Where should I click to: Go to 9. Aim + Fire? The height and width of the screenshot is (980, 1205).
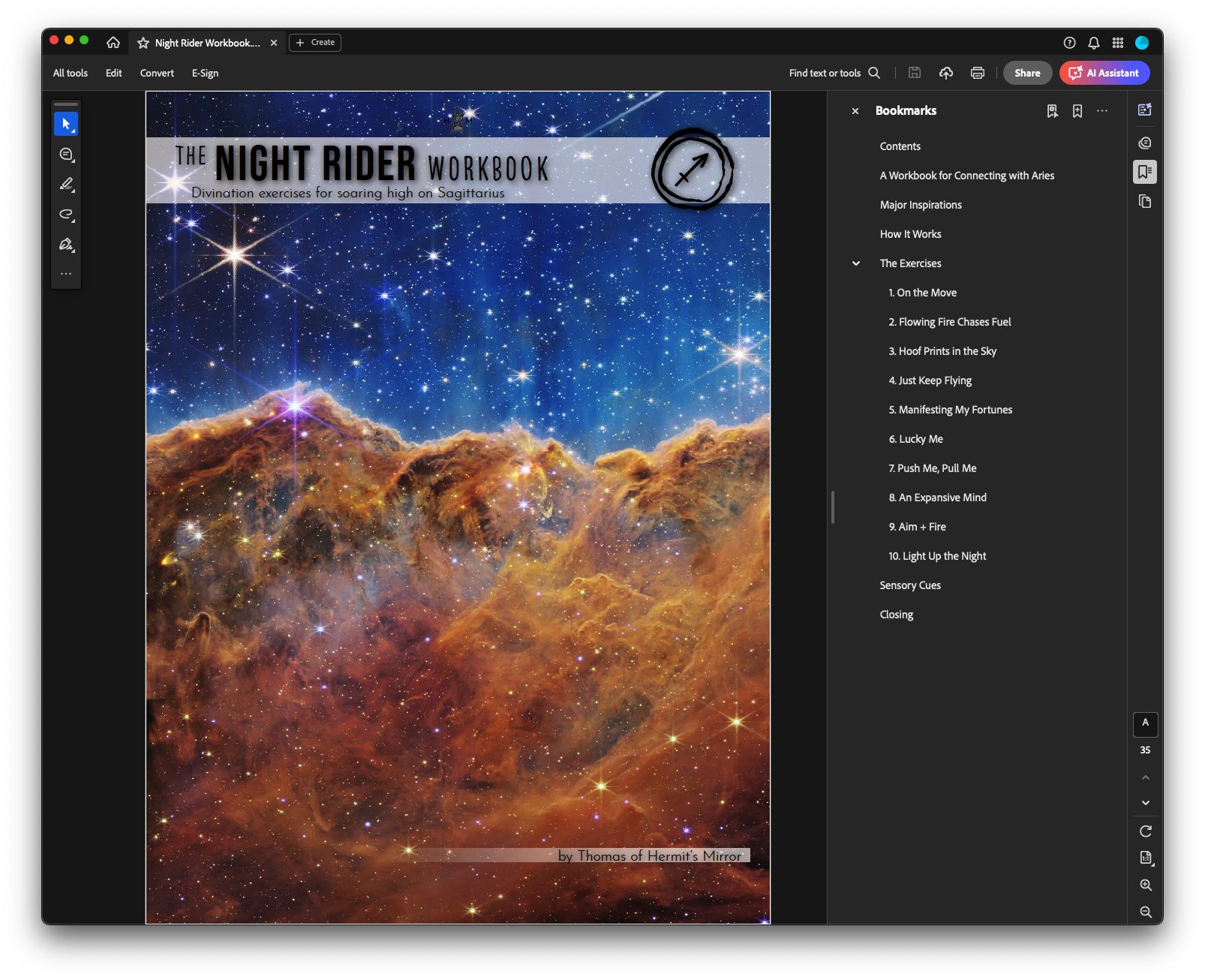(918, 527)
